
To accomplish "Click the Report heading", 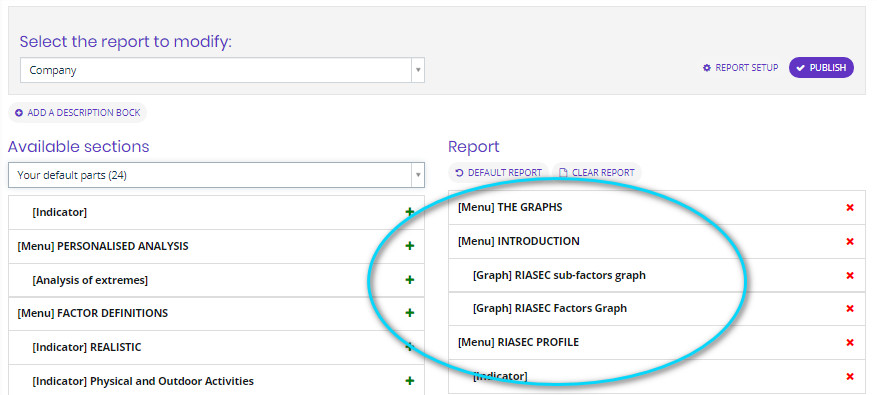I will (x=474, y=147).
